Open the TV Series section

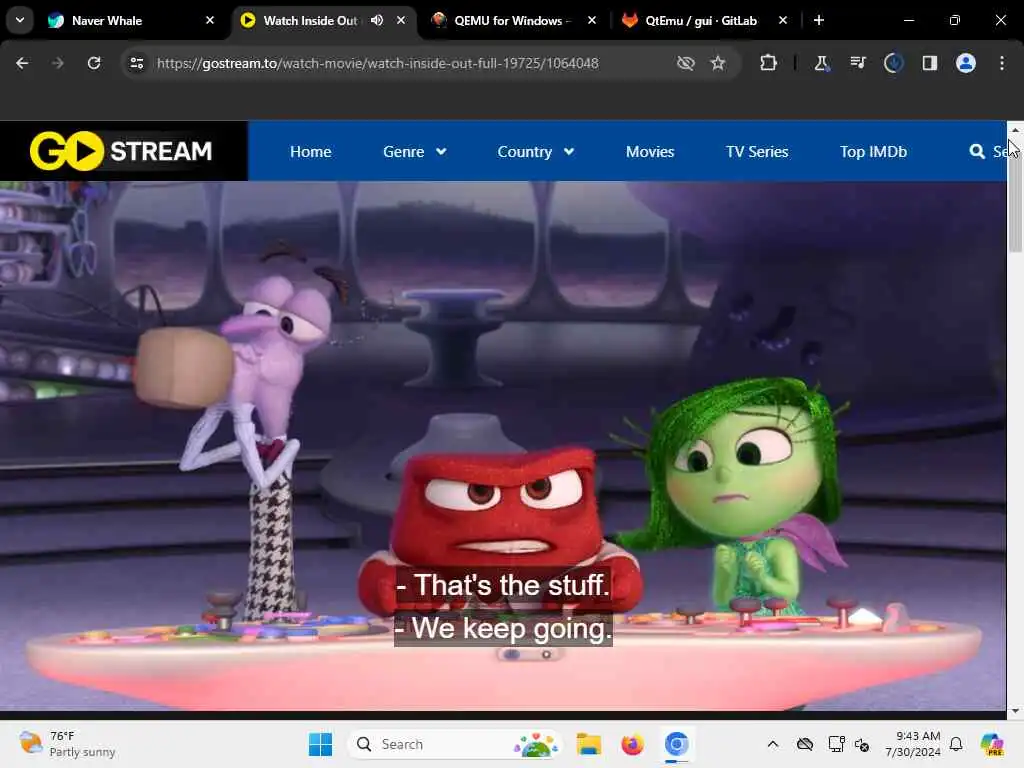tap(757, 152)
